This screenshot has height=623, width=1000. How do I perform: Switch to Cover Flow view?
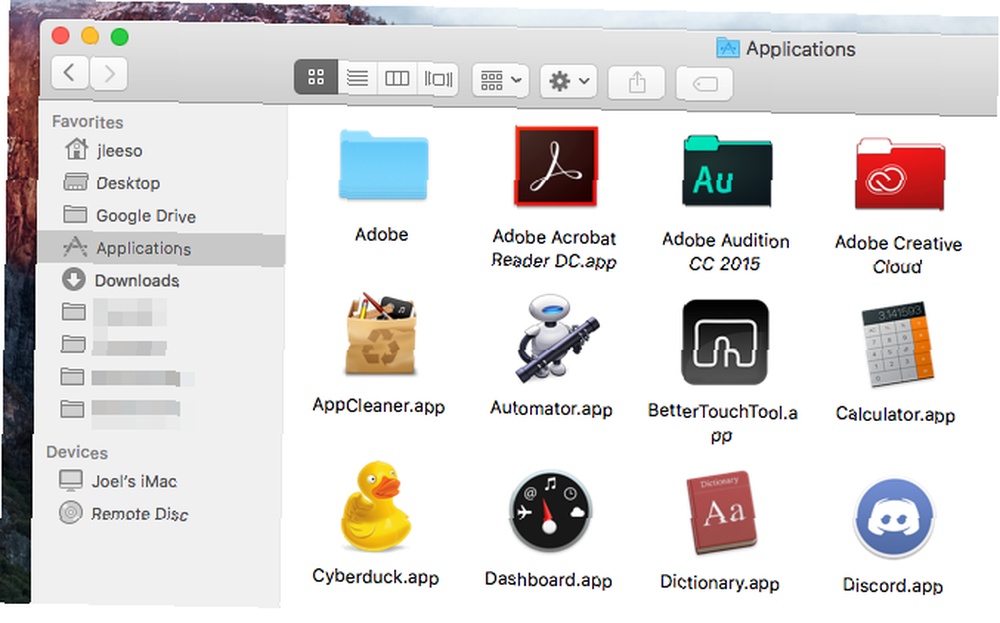pyautogui.click(x=438, y=79)
